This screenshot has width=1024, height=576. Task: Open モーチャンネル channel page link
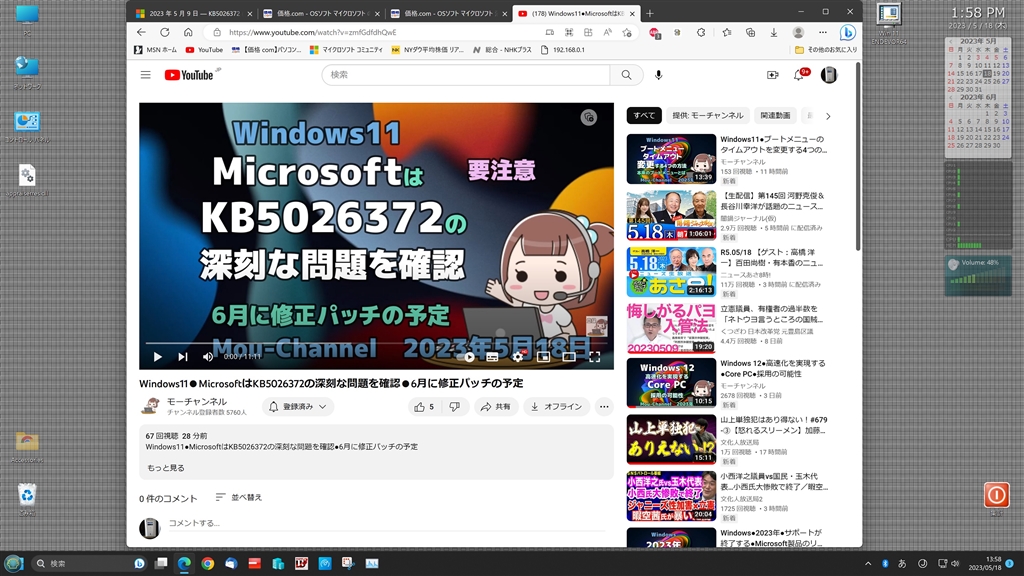pyautogui.click(x=197, y=402)
